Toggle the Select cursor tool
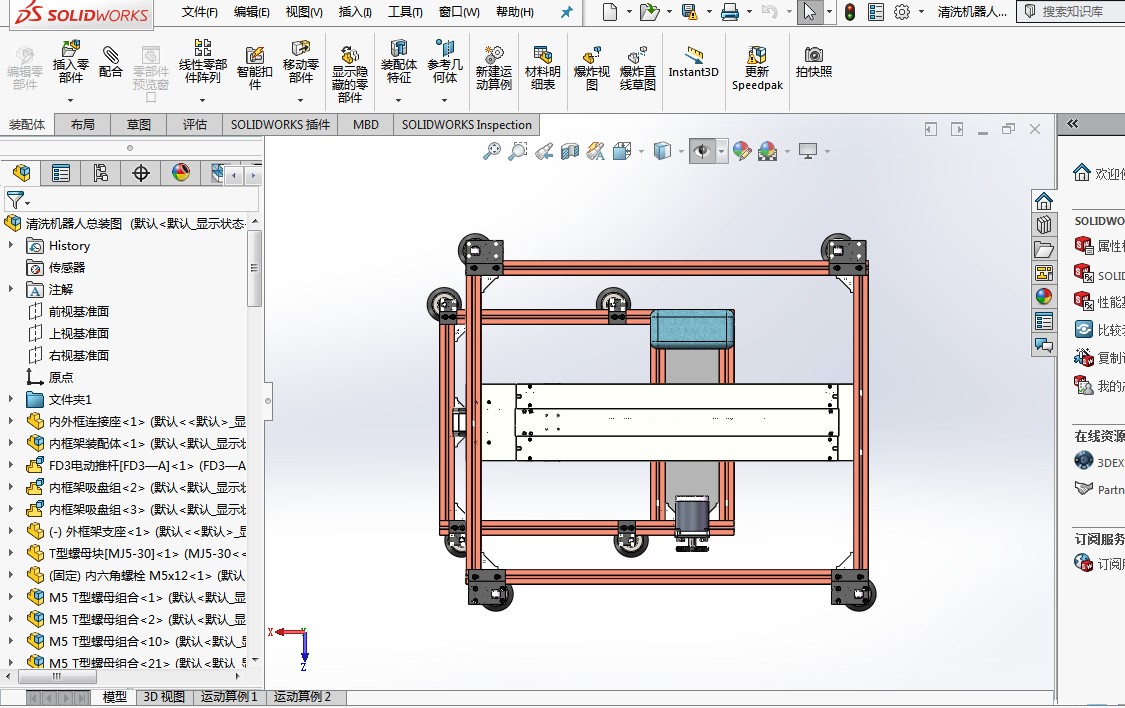Image resolution: width=1125 pixels, height=708 pixels. tap(810, 11)
